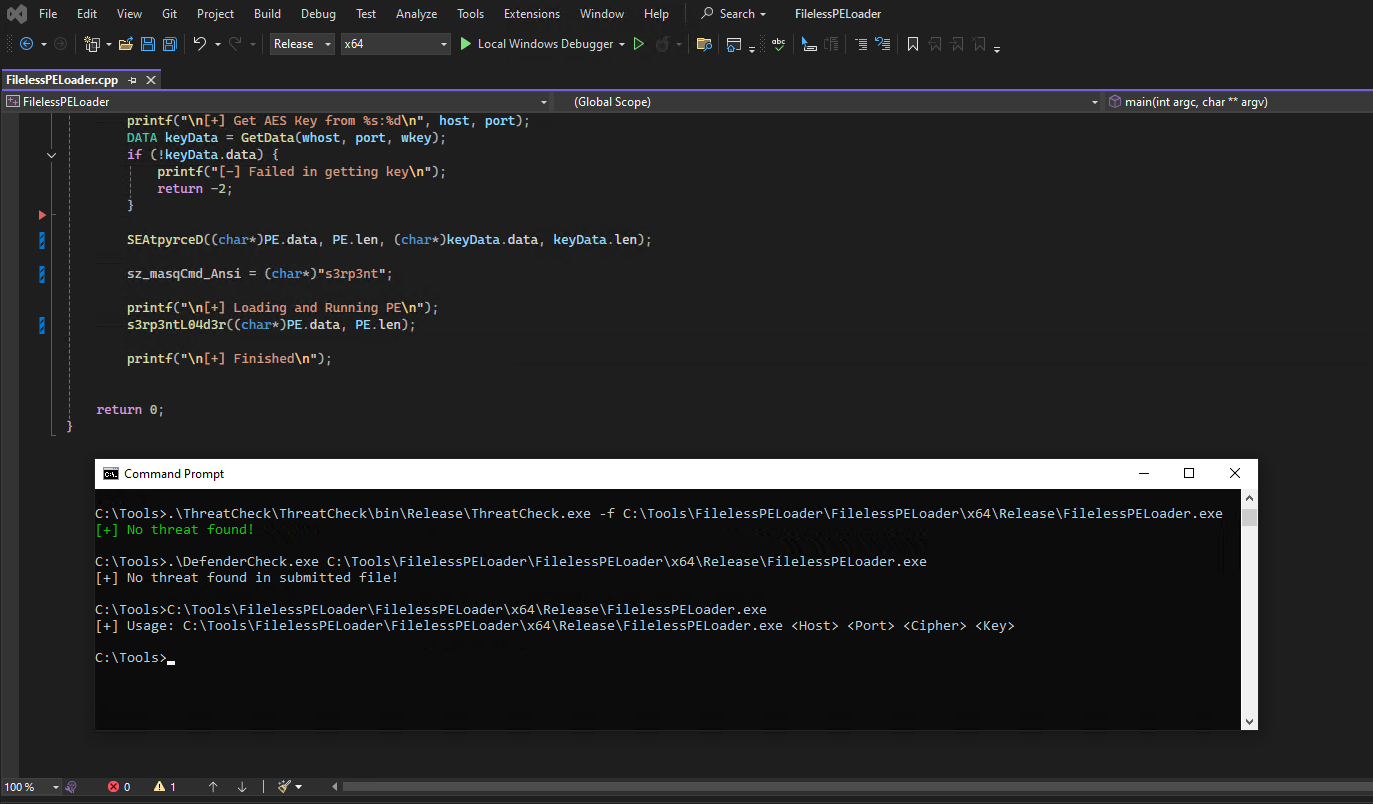Open the Extensions menu

click(x=532, y=14)
